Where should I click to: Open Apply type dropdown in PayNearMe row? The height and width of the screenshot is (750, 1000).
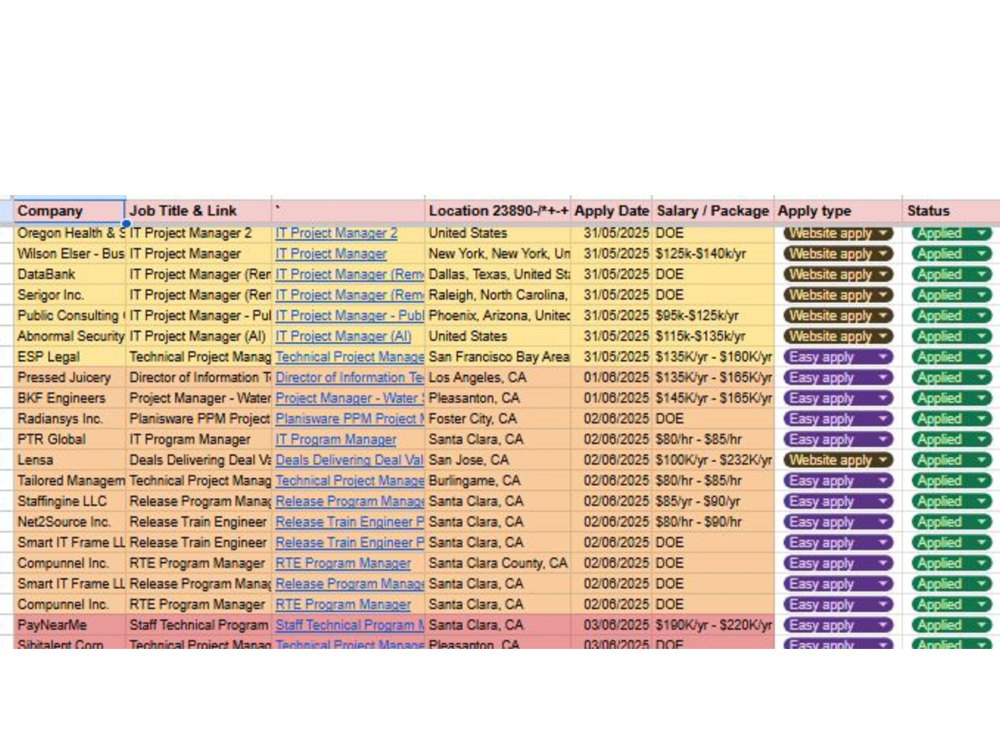[837, 625]
